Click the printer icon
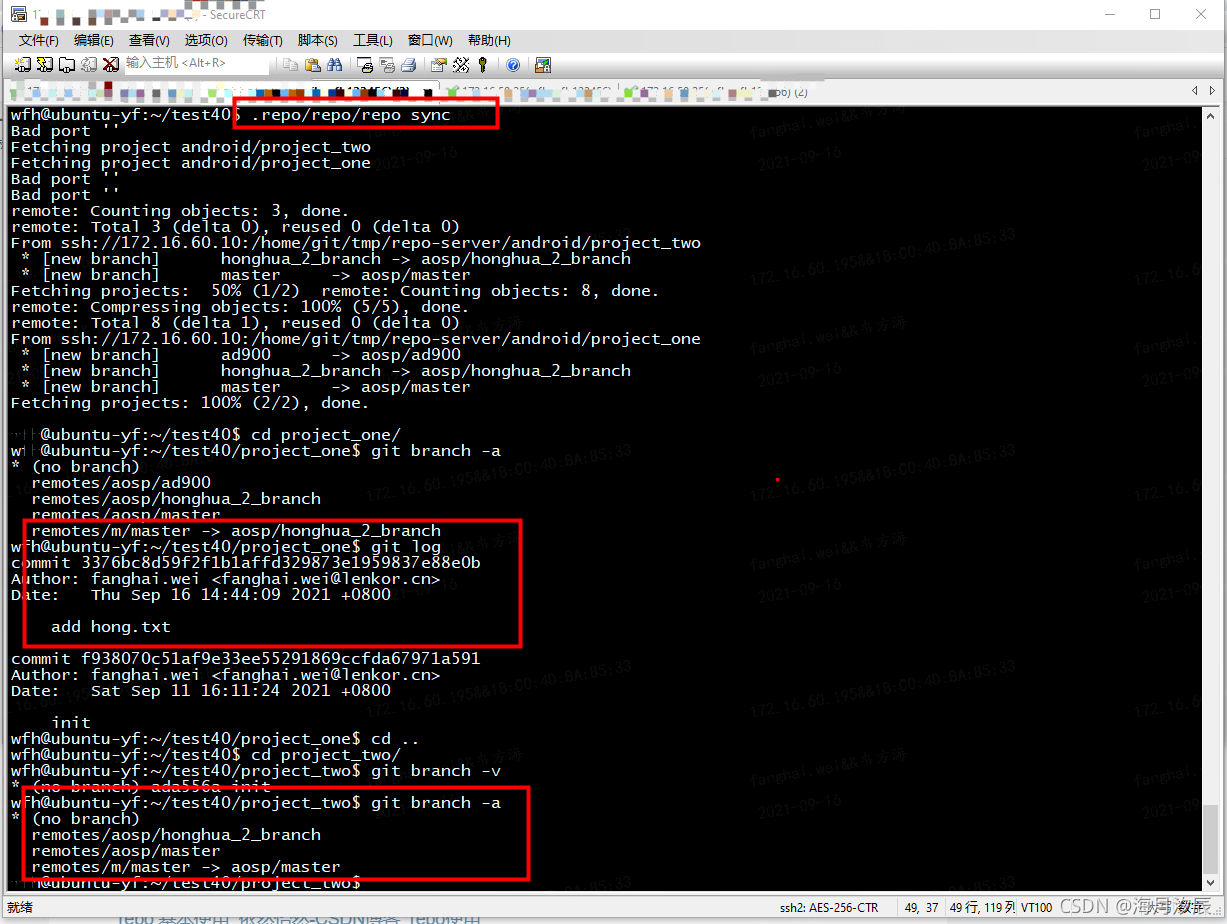This screenshot has height=924, width=1227. [x=409, y=65]
